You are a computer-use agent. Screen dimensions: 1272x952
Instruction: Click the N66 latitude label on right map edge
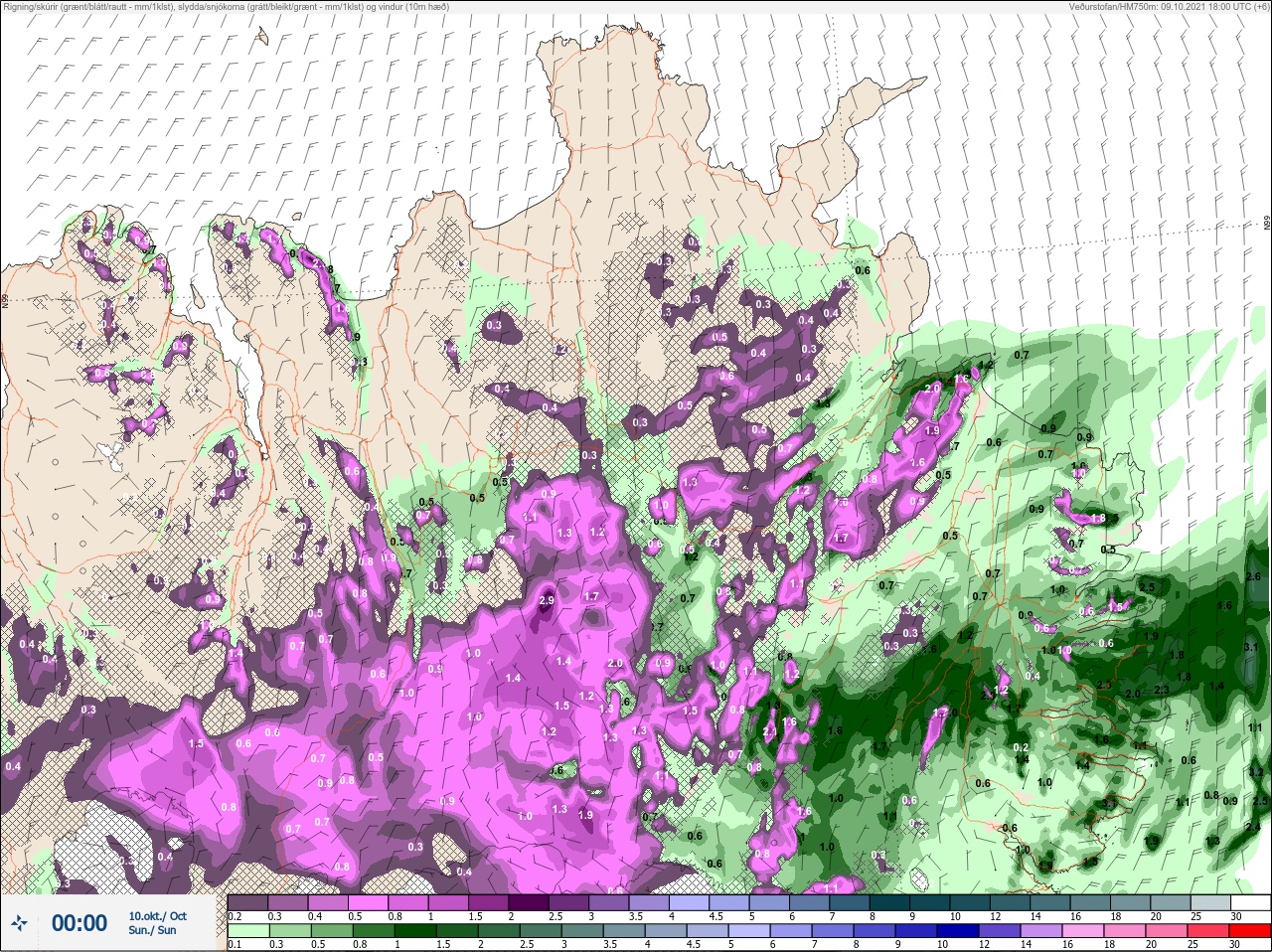(x=1267, y=223)
